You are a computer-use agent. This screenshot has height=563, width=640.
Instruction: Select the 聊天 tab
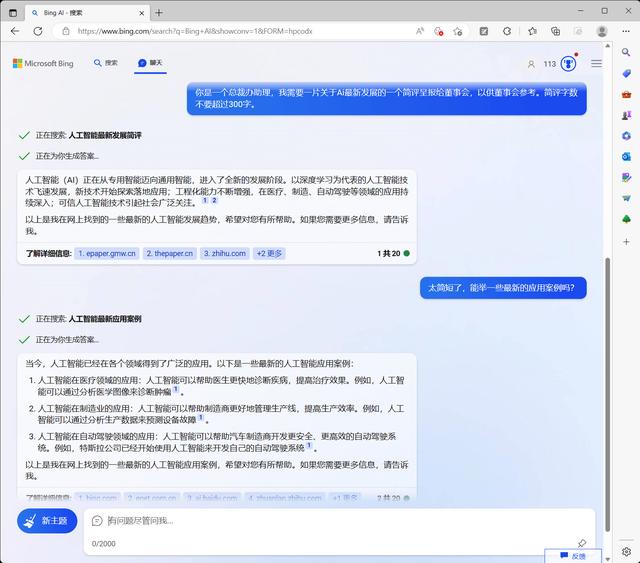pyautogui.click(x=150, y=63)
